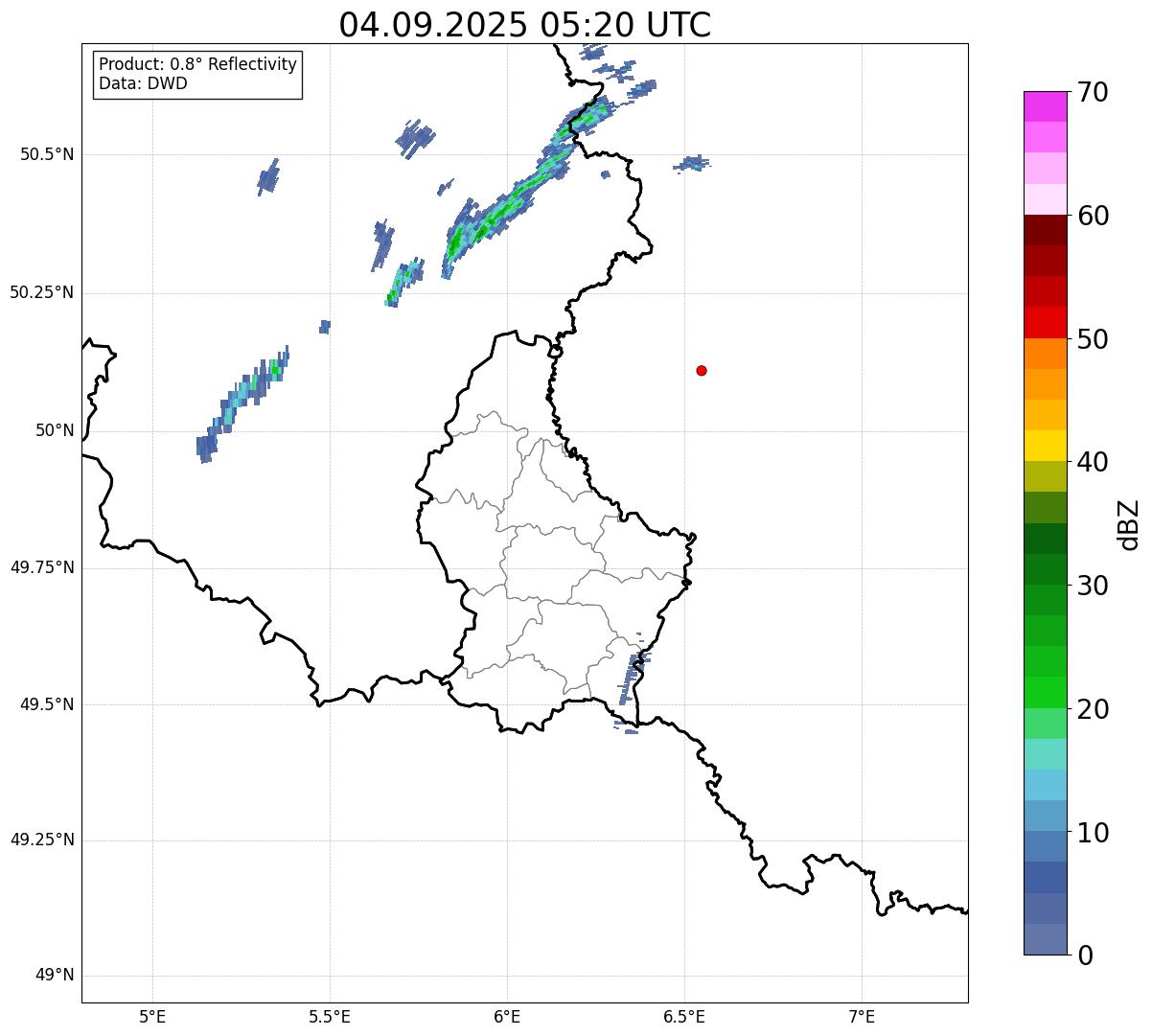The height and width of the screenshot is (1036, 1152).
Task: Click the 30 tick label on colorbar
Action: coord(1093,586)
